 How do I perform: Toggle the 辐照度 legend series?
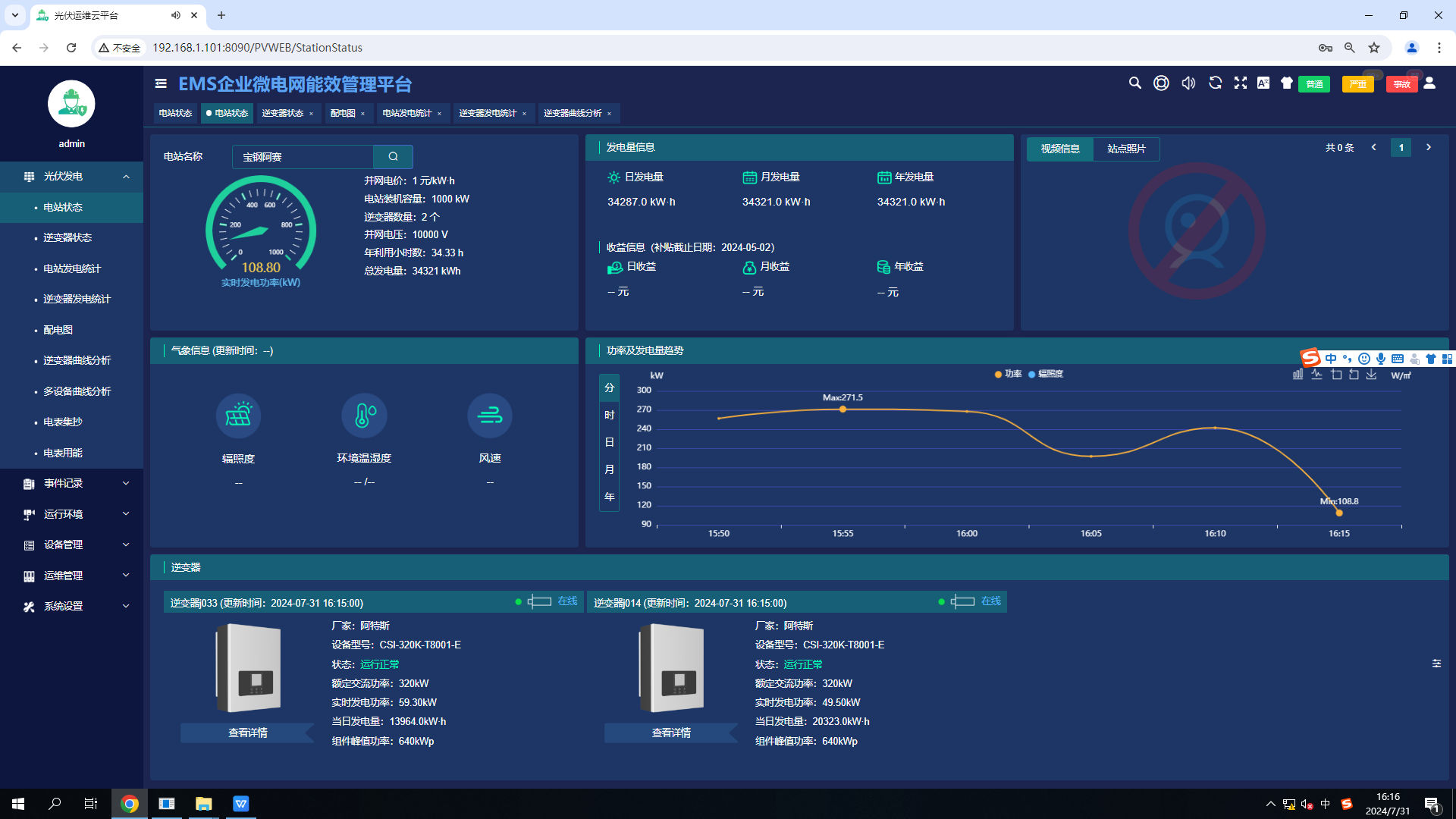1046,374
